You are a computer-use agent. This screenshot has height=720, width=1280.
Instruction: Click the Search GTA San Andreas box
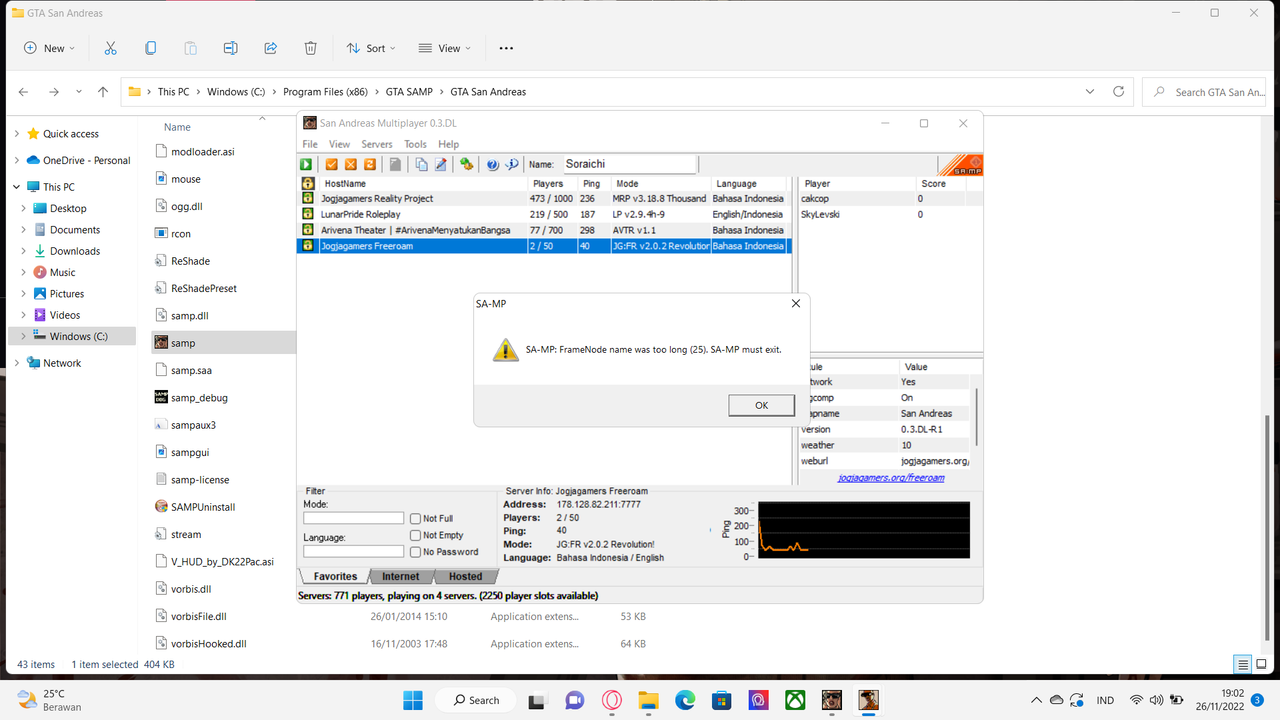[1206, 92]
